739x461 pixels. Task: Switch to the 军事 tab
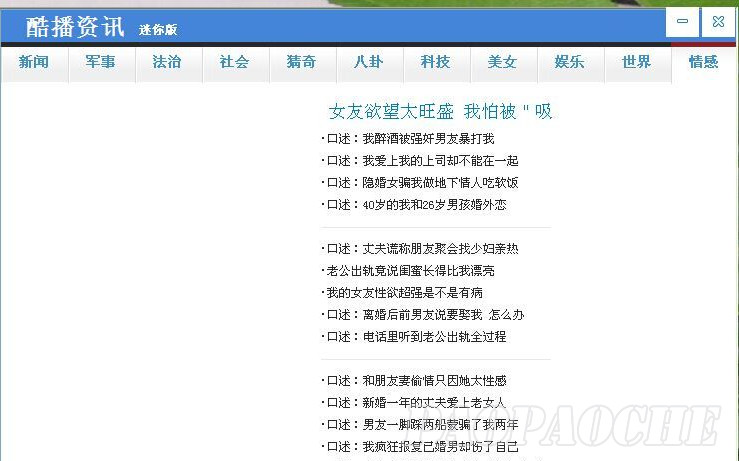pyautogui.click(x=101, y=62)
